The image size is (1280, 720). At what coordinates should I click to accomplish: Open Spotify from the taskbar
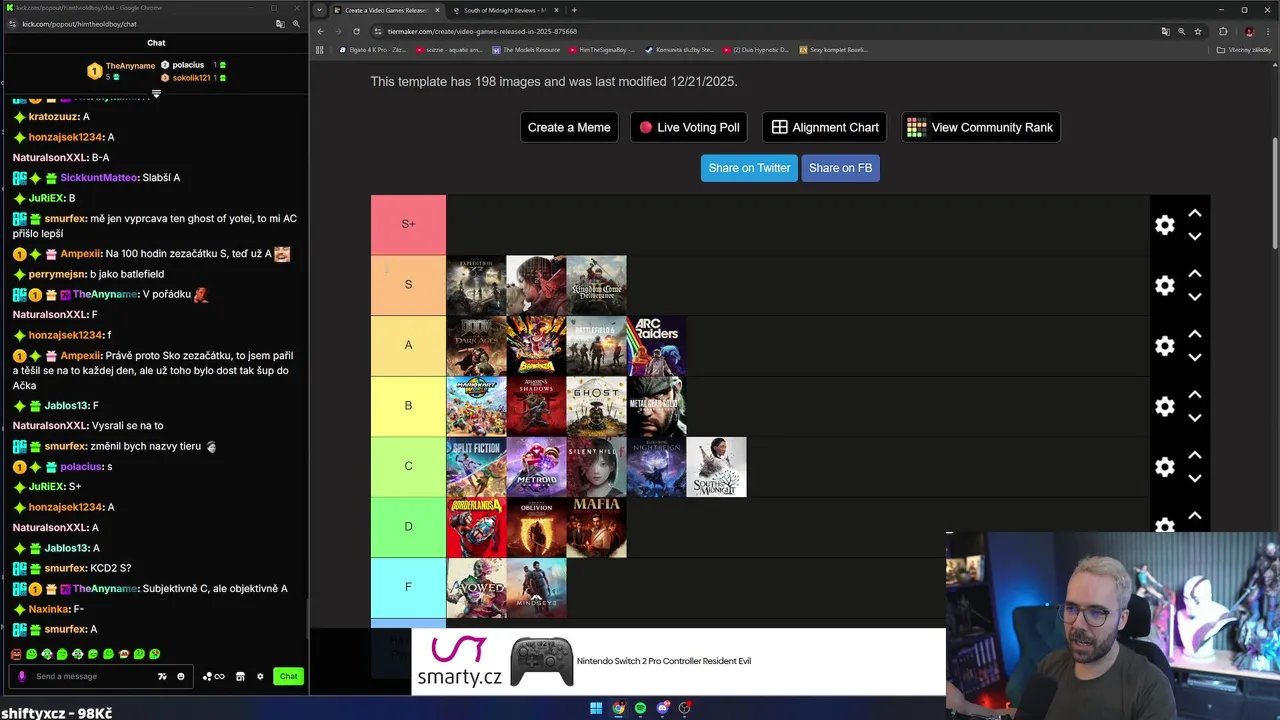point(640,708)
